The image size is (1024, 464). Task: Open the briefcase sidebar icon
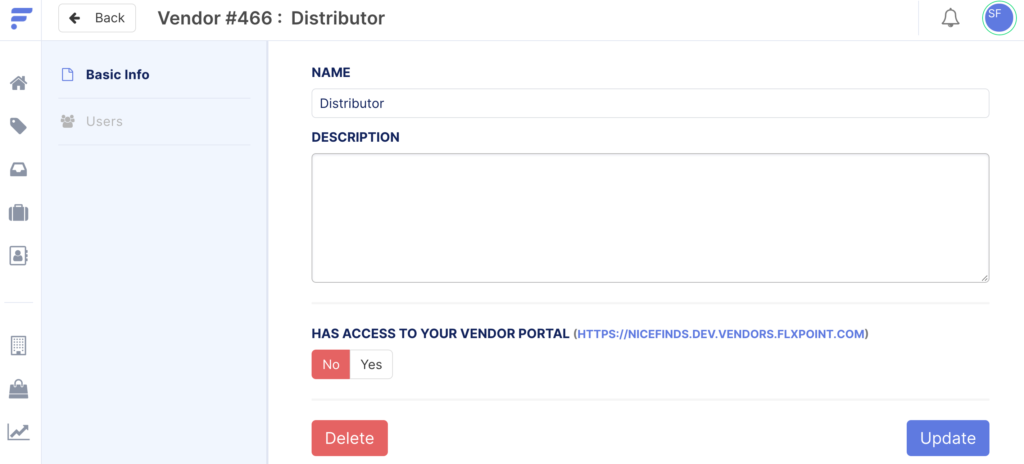(18, 212)
